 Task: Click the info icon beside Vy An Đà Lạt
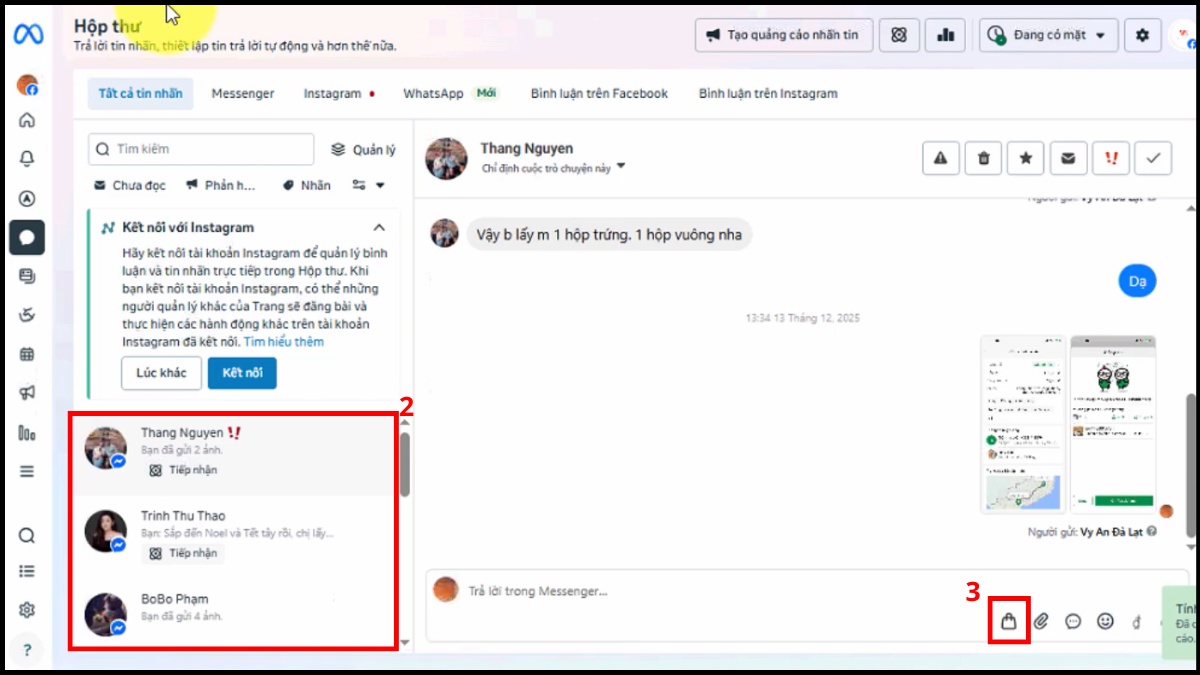click(x=1152, y=532)
